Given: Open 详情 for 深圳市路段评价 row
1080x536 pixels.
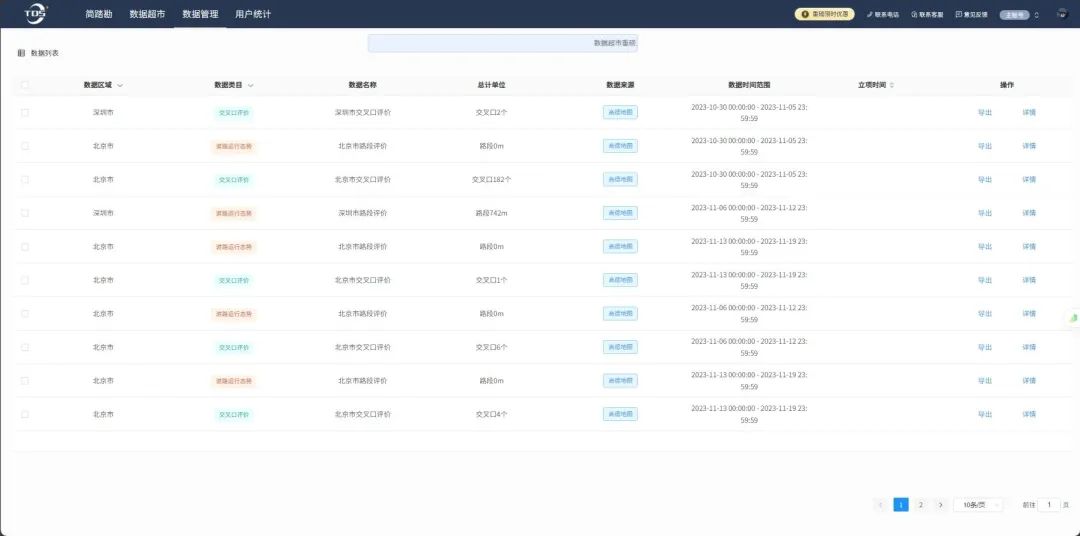Looking at the screenshot, I should [1028, 213].
